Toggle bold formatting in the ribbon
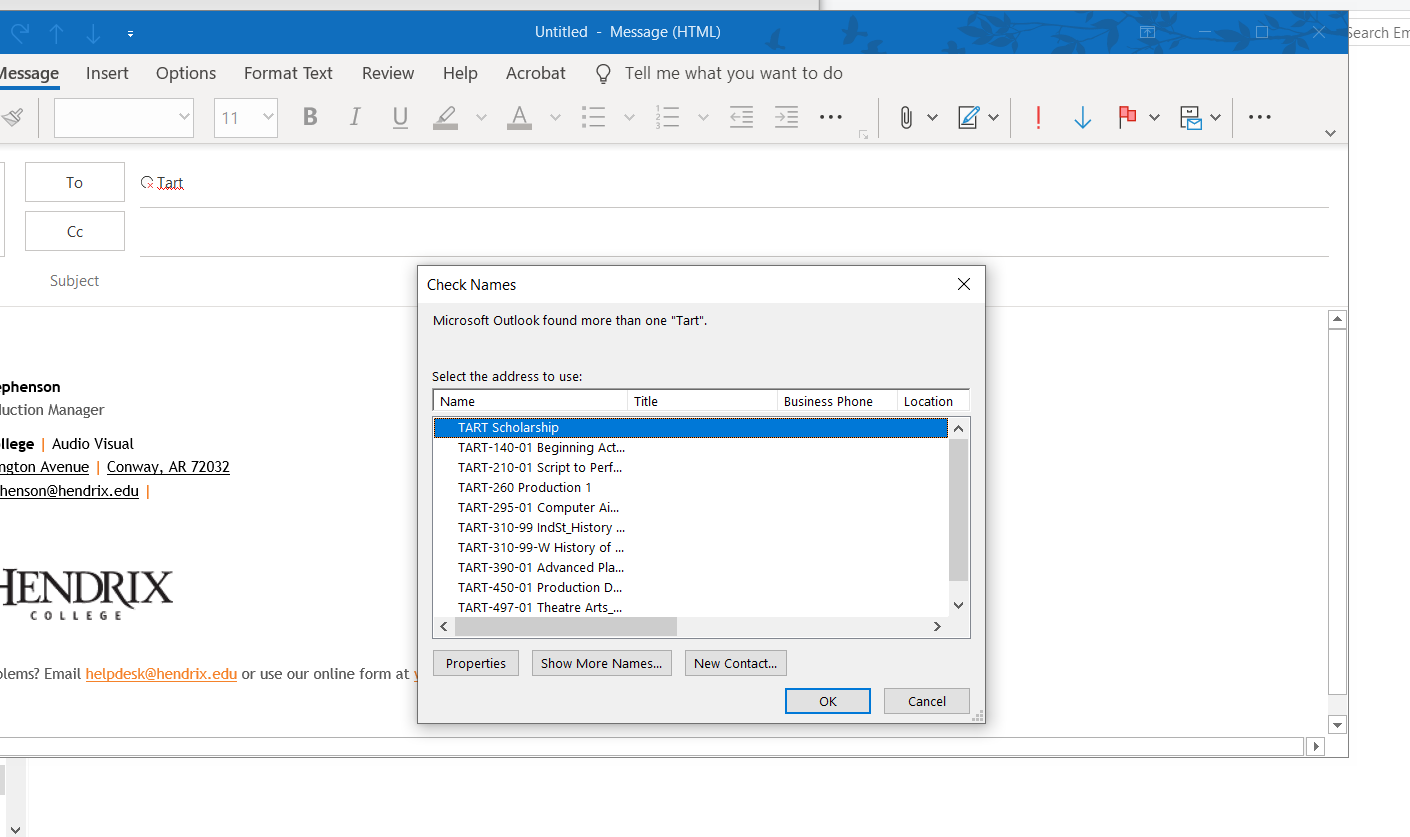Viewport: 1410px width, 837px height. point(310,118)
